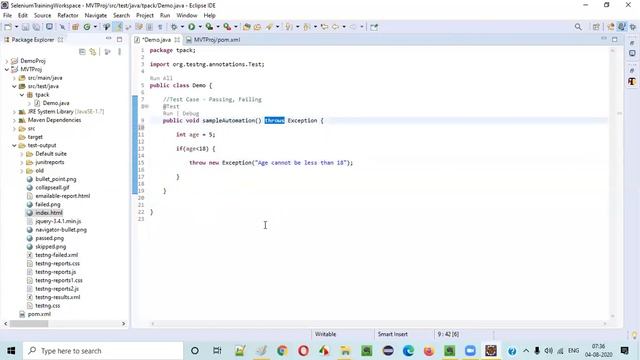Collapse the tpack package

coord(22,95)
